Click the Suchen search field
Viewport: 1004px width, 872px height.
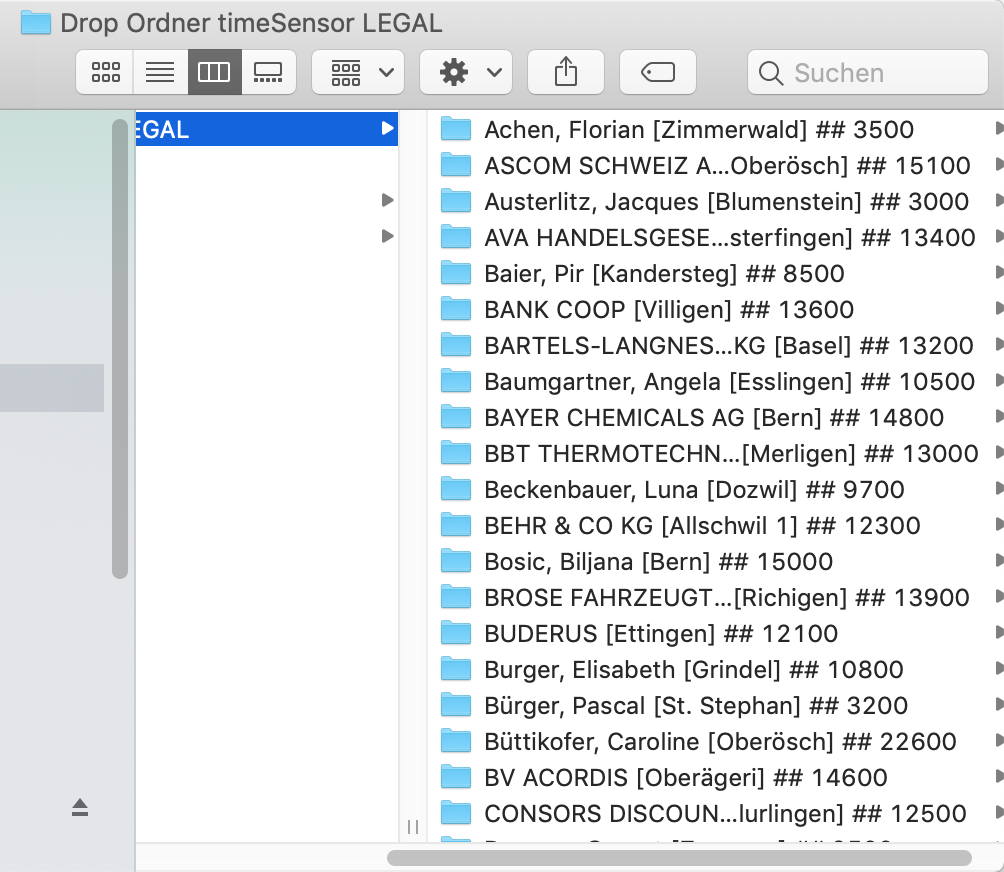[868, 72]
